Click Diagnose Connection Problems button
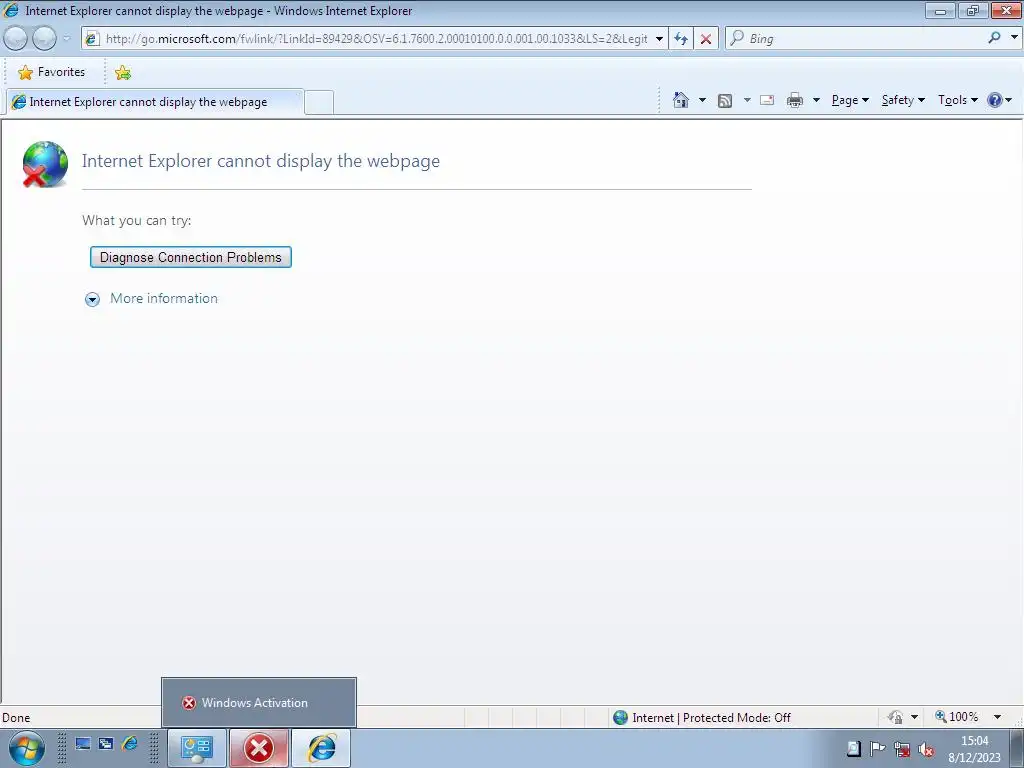 [x=191, y=257]
